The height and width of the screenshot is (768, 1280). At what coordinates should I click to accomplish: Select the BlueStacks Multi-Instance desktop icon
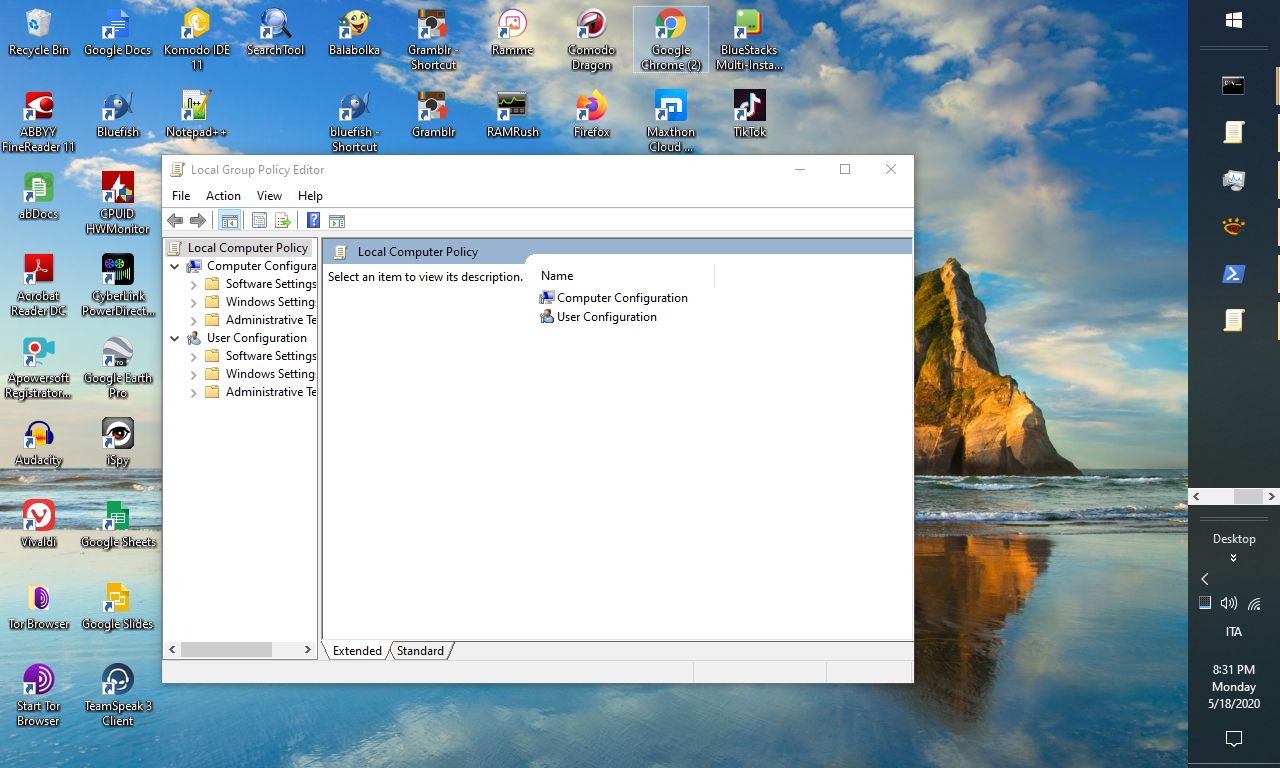749,40
